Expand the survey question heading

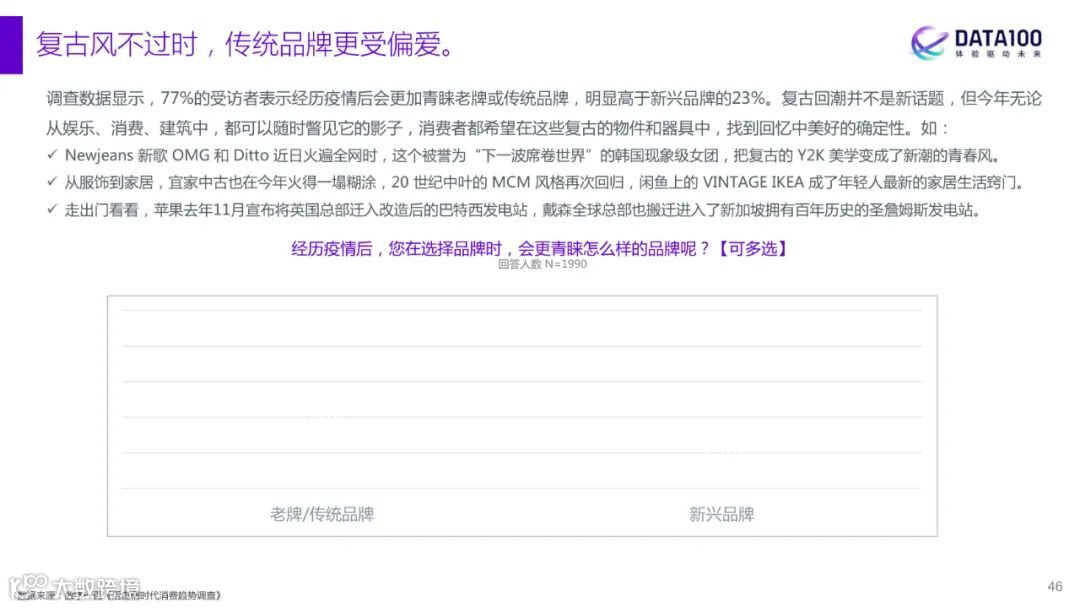(538, 249)
